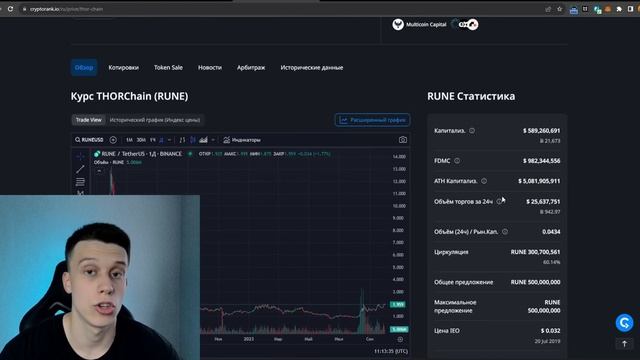
Task: Select the horizontal lines Fibonacci tool
Action: [x=80, y=182]
